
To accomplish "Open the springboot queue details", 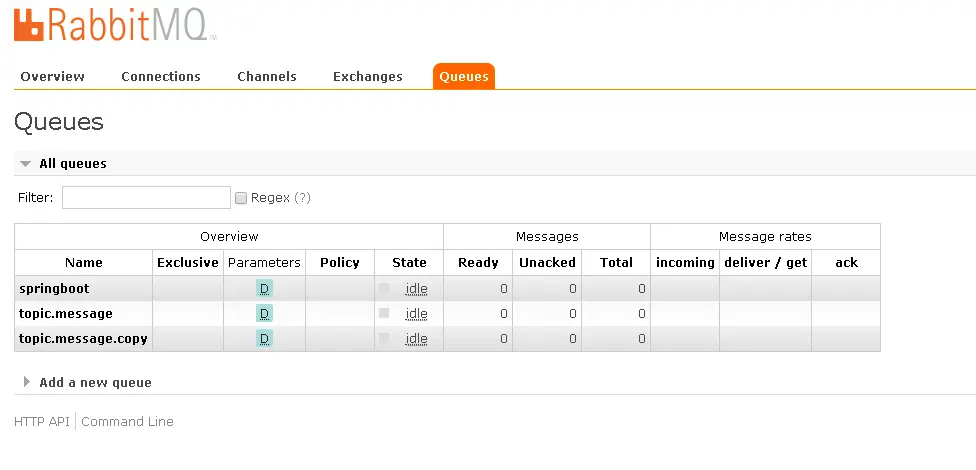I will 54,289.
